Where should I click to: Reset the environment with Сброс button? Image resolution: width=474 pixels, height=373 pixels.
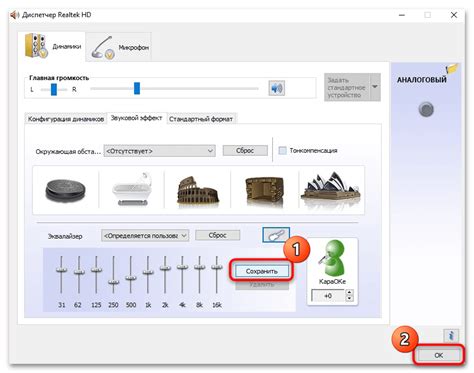click(245, 151)
